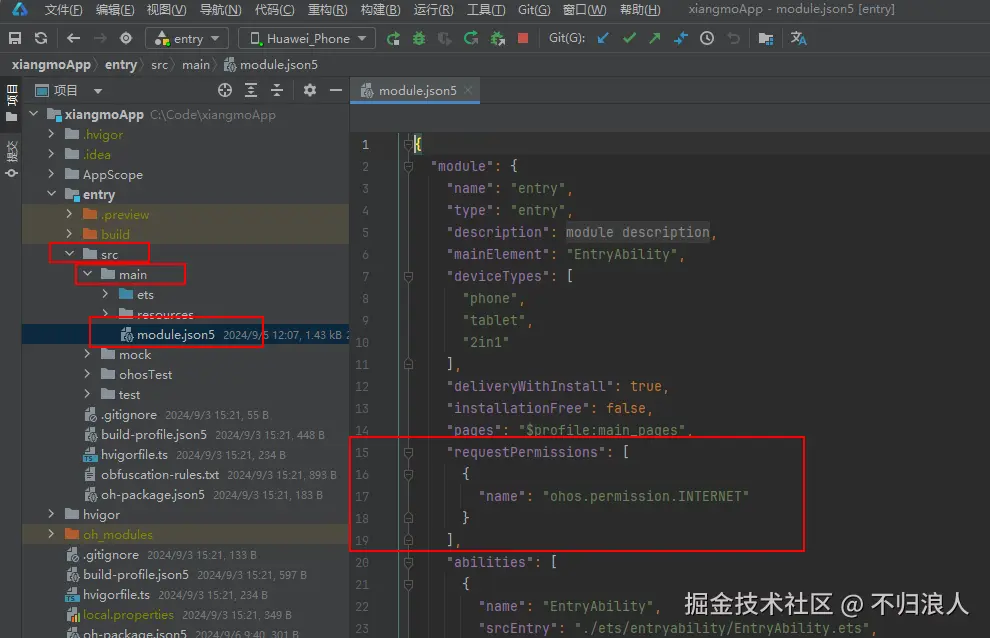Click the Git commit checkmark icon

(629, 38)
